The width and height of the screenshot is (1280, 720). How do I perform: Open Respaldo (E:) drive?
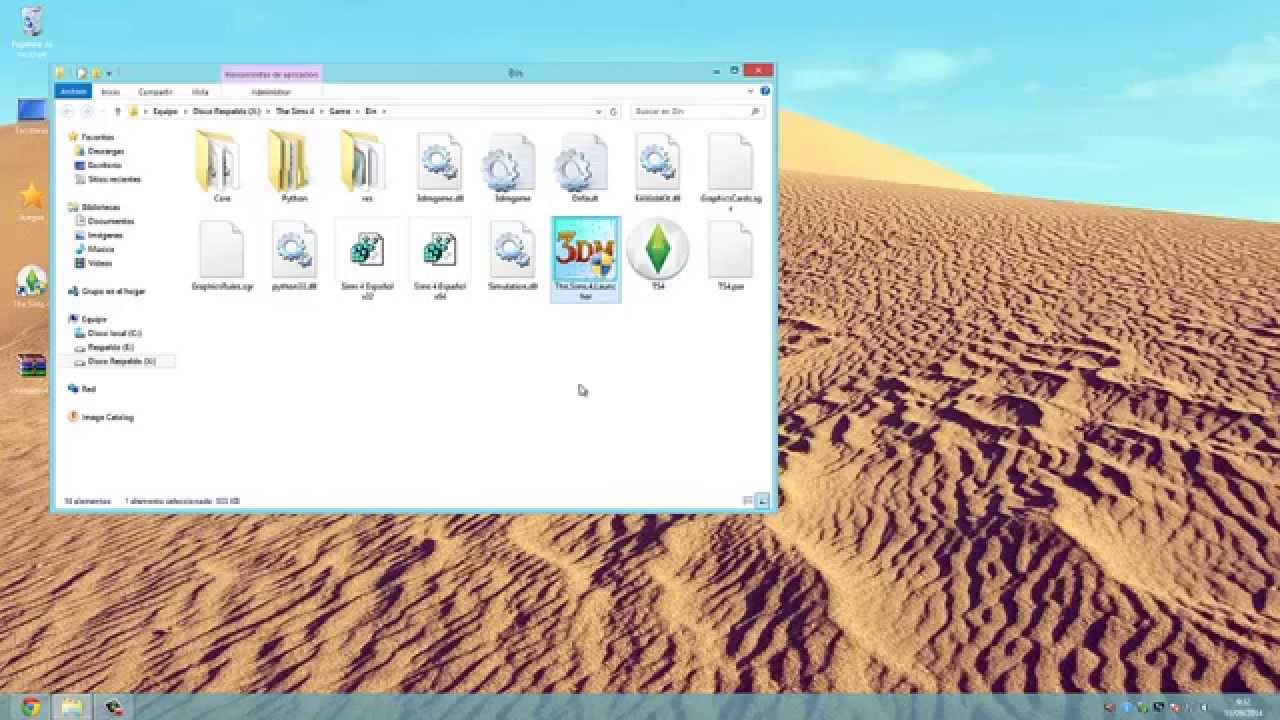tap(104, 347)
